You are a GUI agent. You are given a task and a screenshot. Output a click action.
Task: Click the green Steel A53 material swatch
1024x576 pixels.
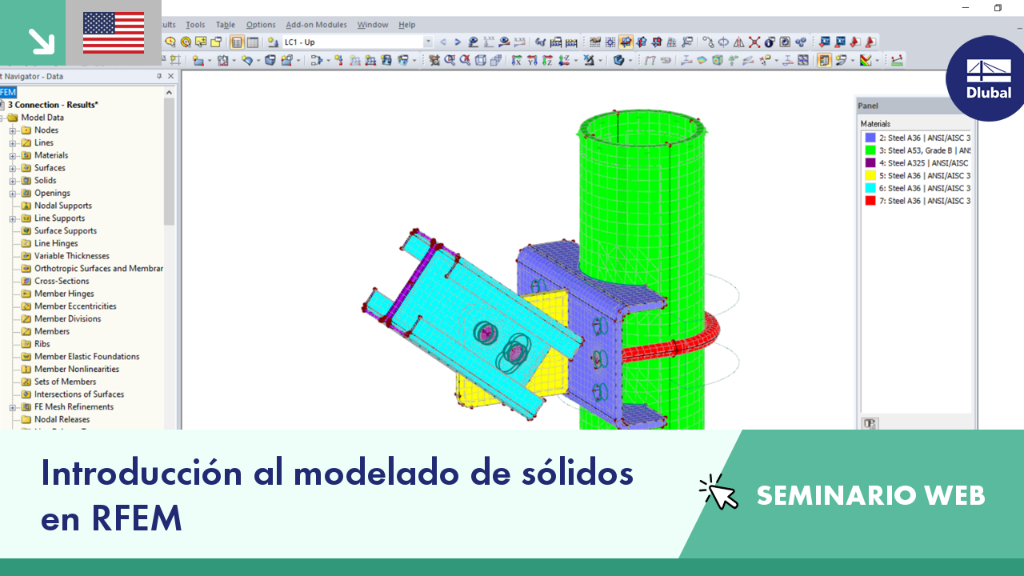(x=870, y=151)
